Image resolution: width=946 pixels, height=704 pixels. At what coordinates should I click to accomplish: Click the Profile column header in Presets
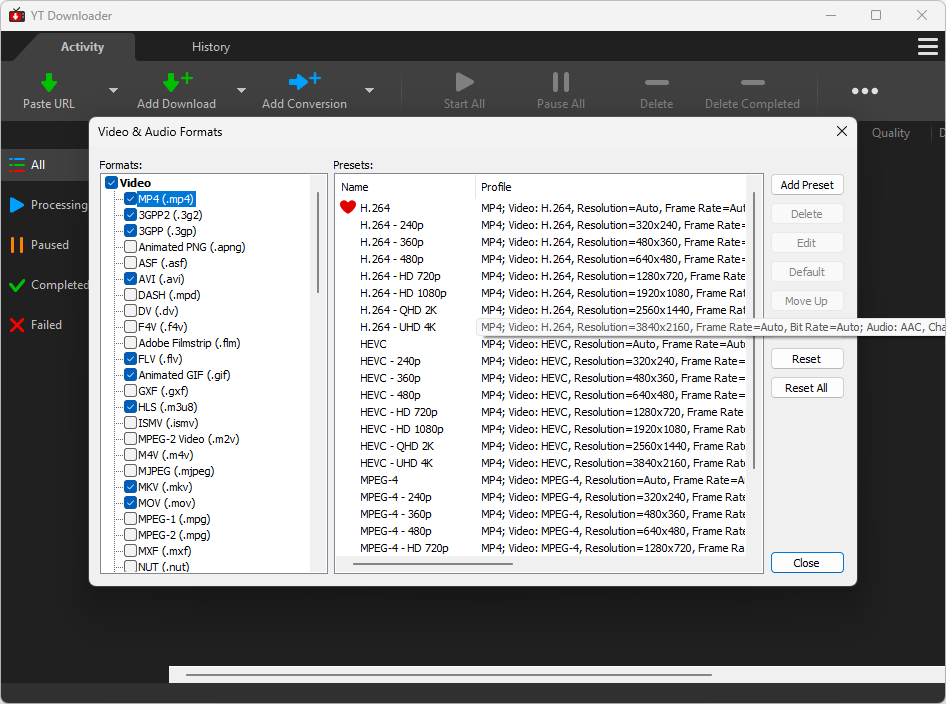tap(496, 187)
